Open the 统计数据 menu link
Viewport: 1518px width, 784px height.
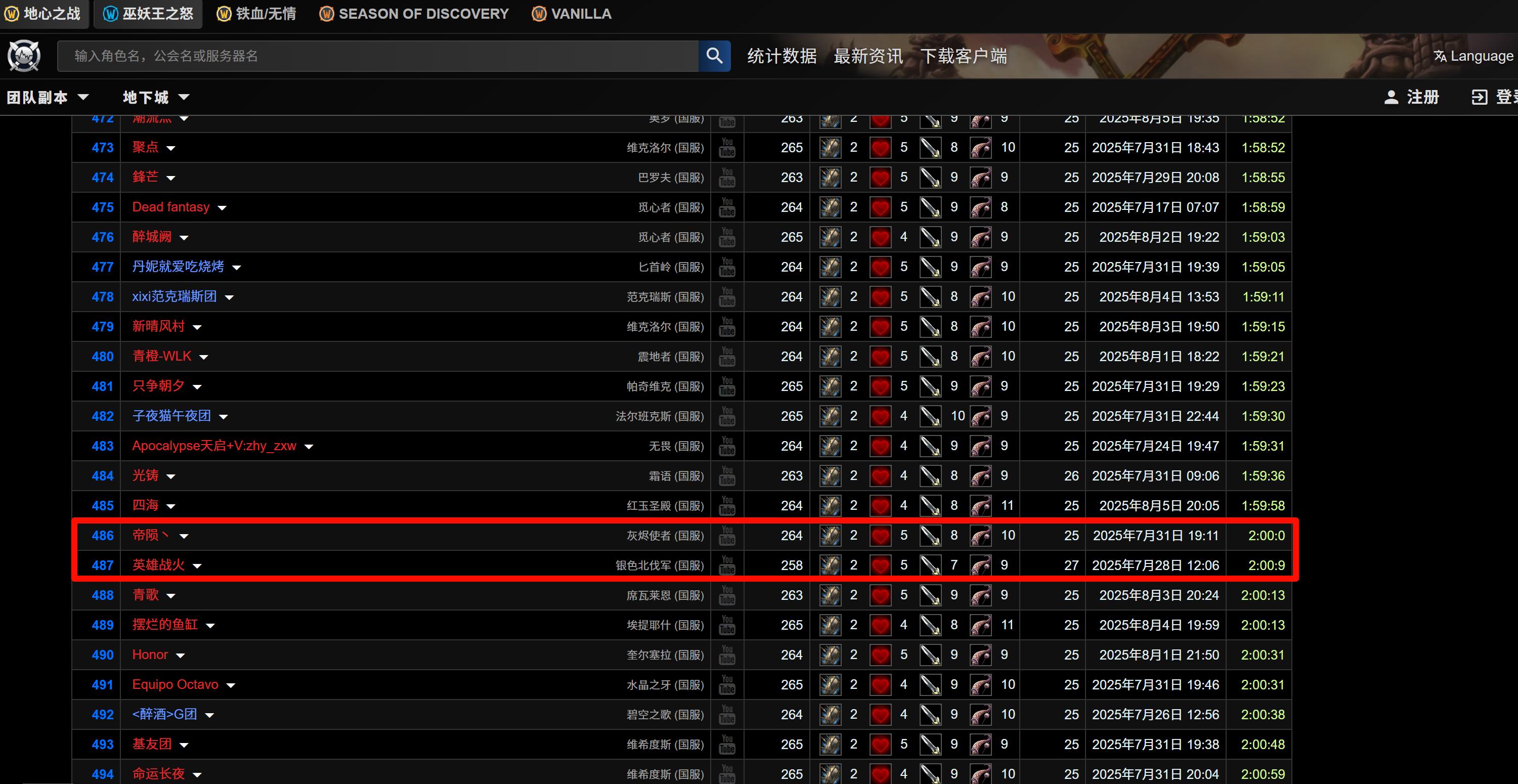782,56
